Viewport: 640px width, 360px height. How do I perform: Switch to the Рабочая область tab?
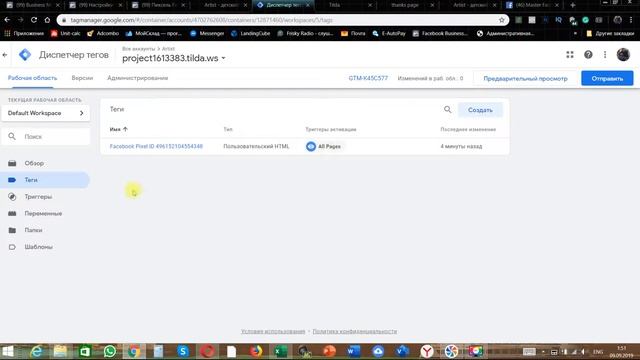(32, 78)
